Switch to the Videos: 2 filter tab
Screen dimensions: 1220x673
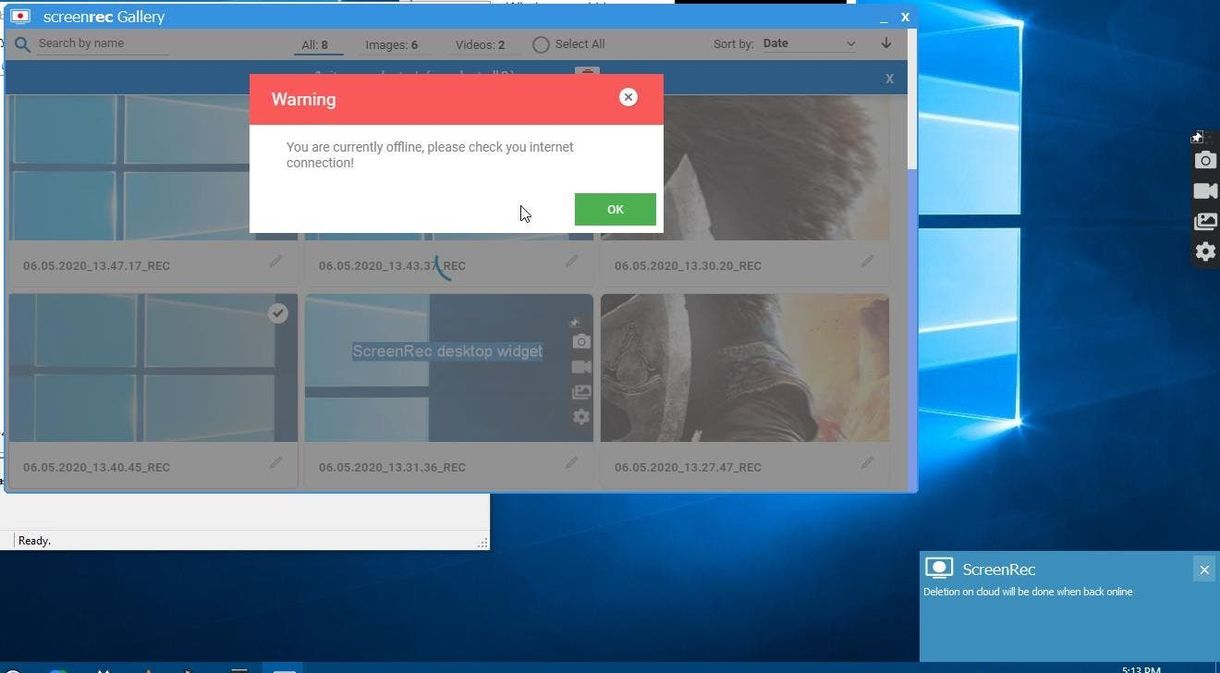(x=480, y=45)
